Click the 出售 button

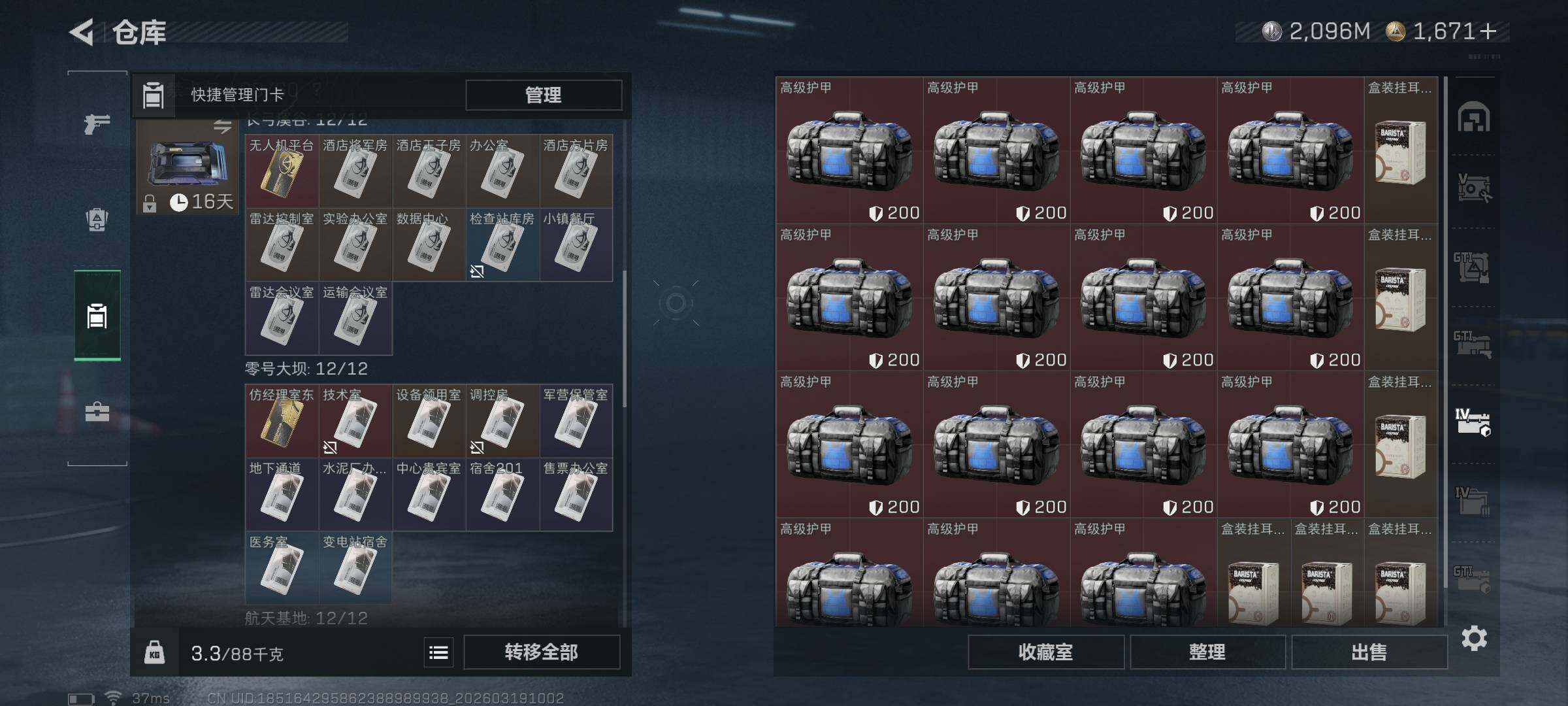[1369, 652]
